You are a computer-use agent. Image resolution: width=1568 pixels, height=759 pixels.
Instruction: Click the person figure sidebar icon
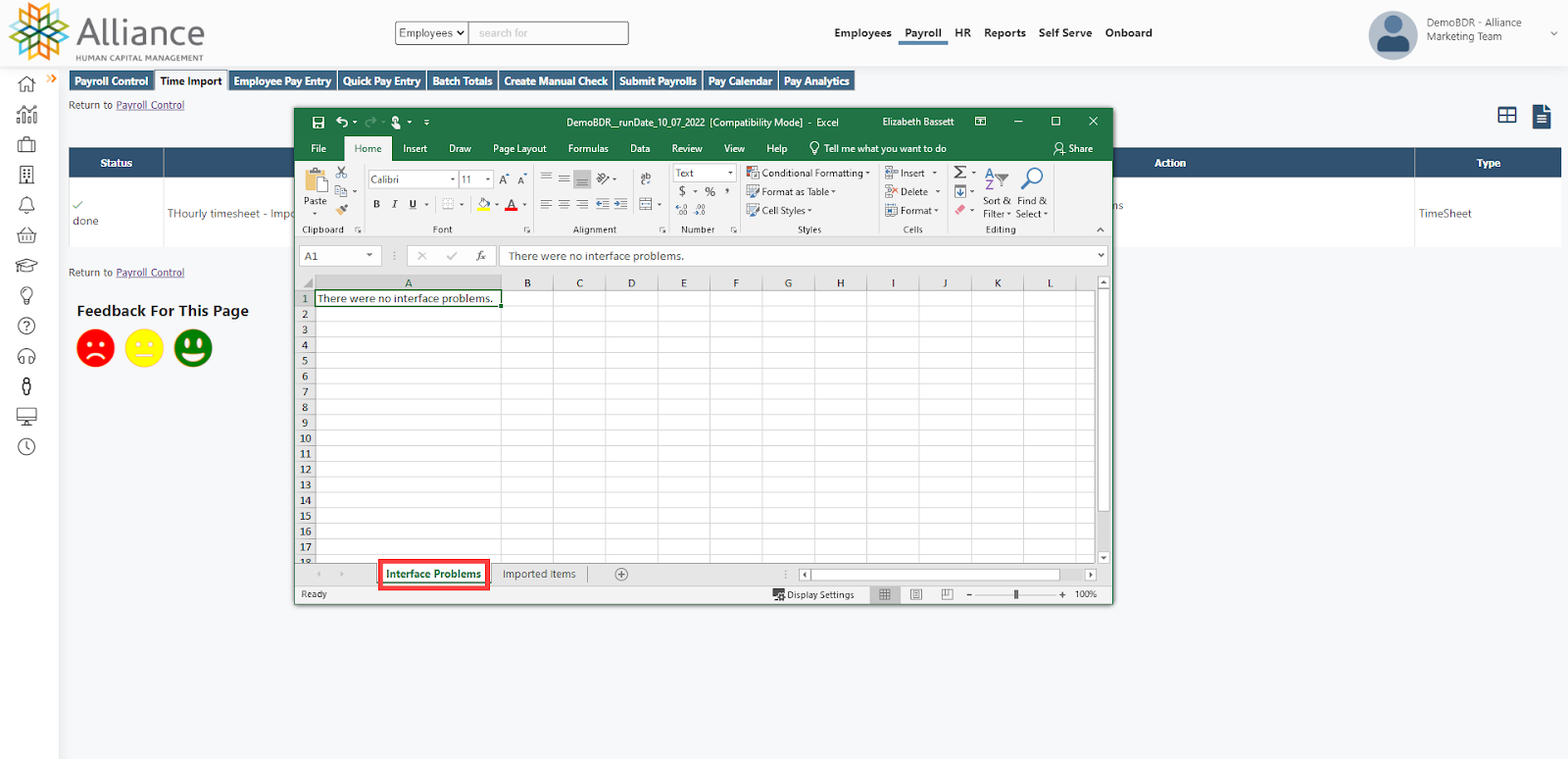pos(26,386)
